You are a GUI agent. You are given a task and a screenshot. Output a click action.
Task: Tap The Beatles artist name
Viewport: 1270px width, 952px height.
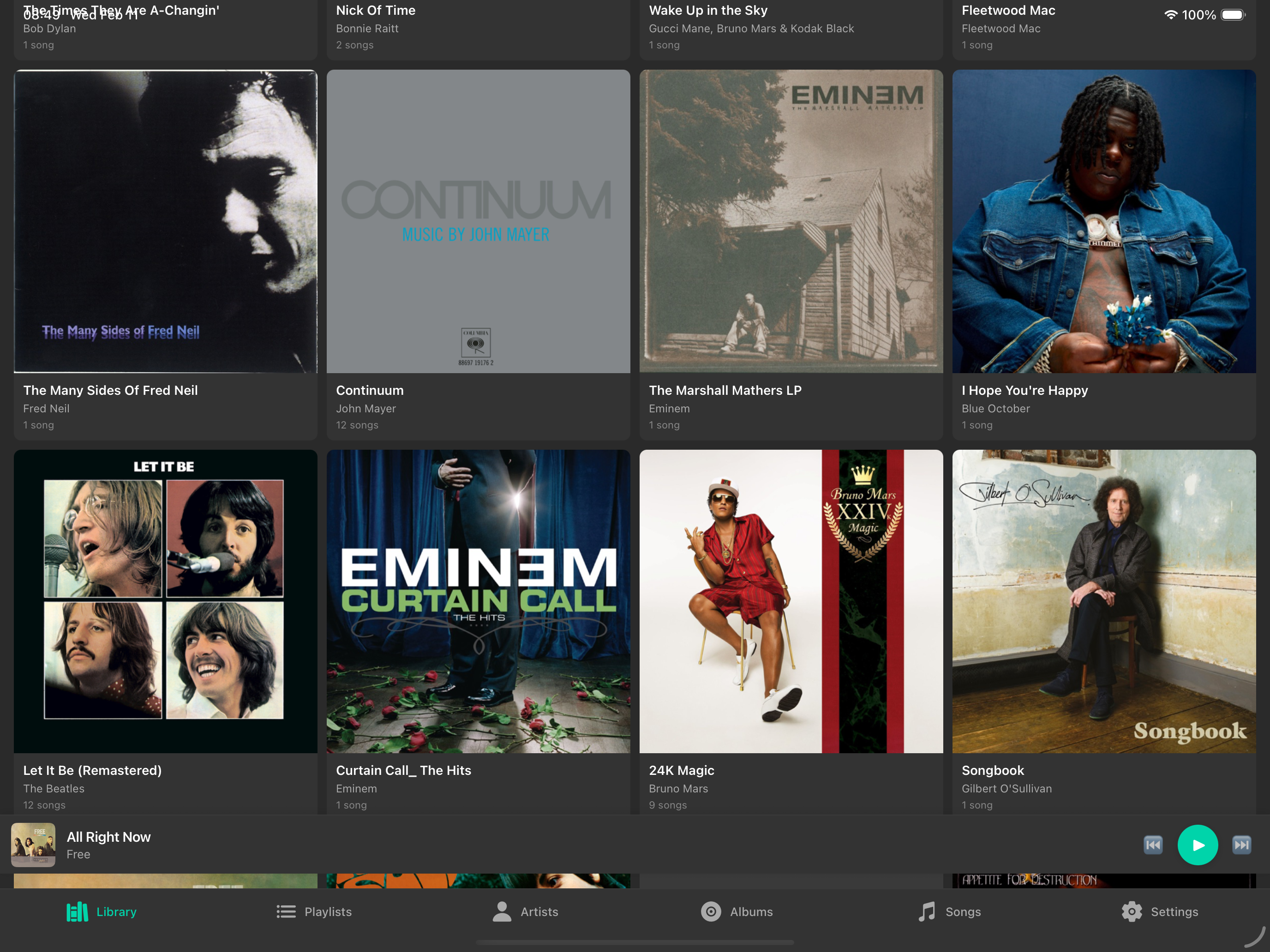54,788
